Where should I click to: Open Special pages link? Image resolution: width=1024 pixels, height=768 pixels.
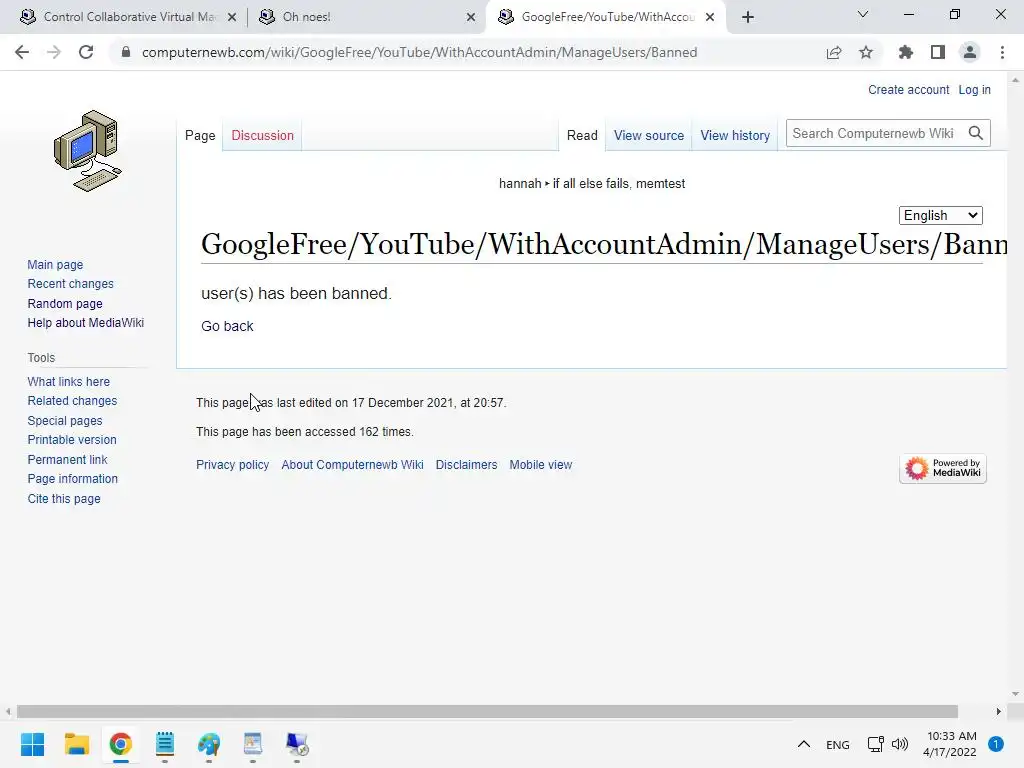65,421
